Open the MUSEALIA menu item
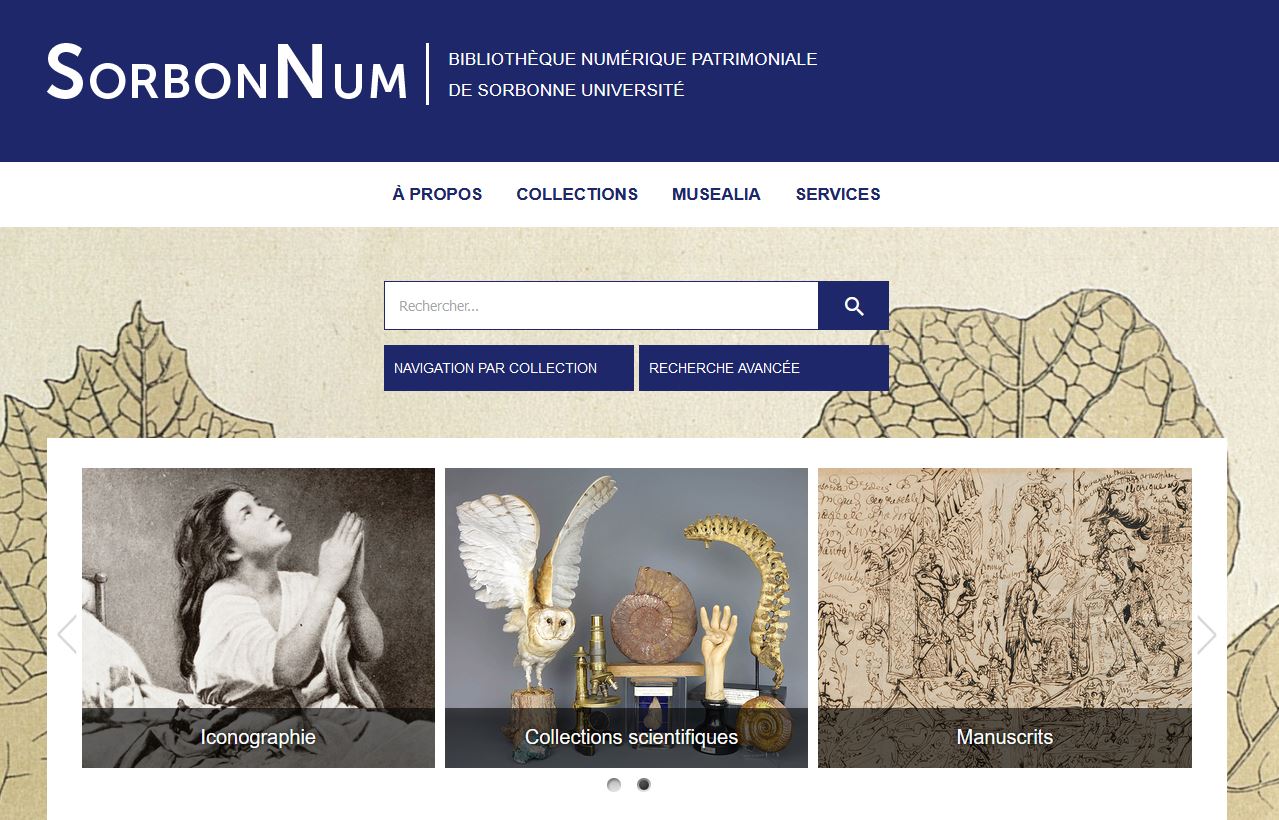The height and width of the screenshot is (820, 1279). pos(716,194)
